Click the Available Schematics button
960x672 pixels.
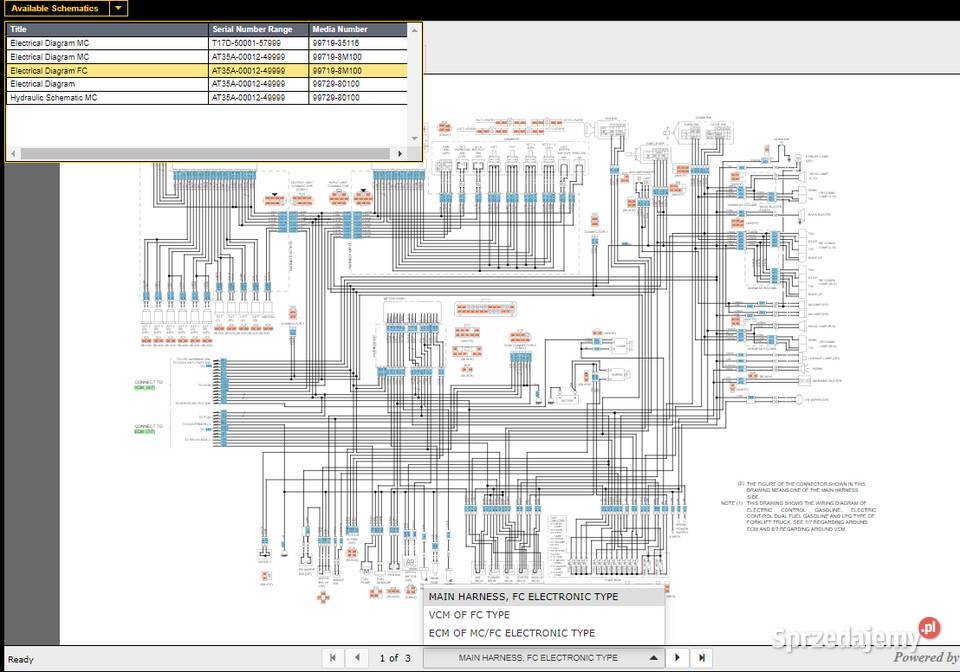tap(55, 8)
